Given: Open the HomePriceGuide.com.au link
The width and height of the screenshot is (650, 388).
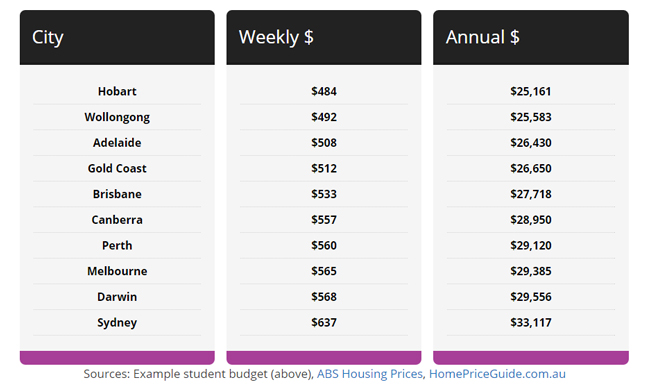Looking at the screenshot, I should [497, 374].
